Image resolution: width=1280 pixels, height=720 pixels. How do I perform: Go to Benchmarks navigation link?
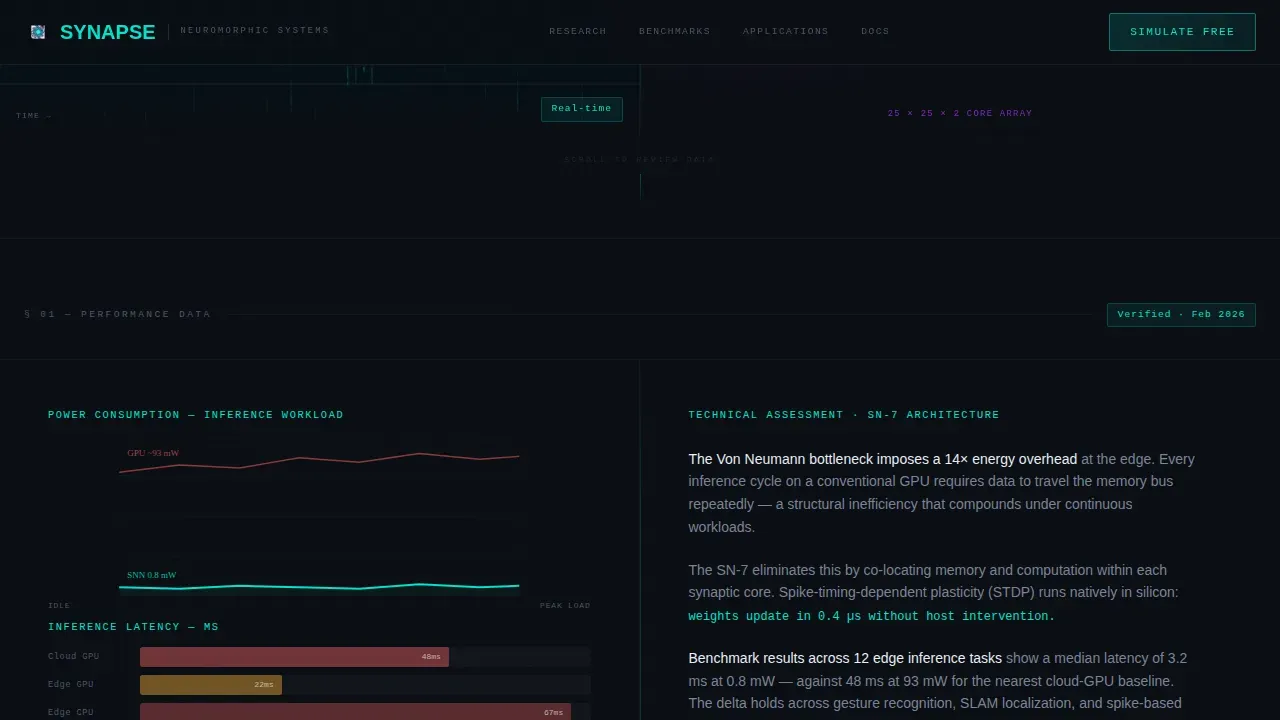point(675,31)
